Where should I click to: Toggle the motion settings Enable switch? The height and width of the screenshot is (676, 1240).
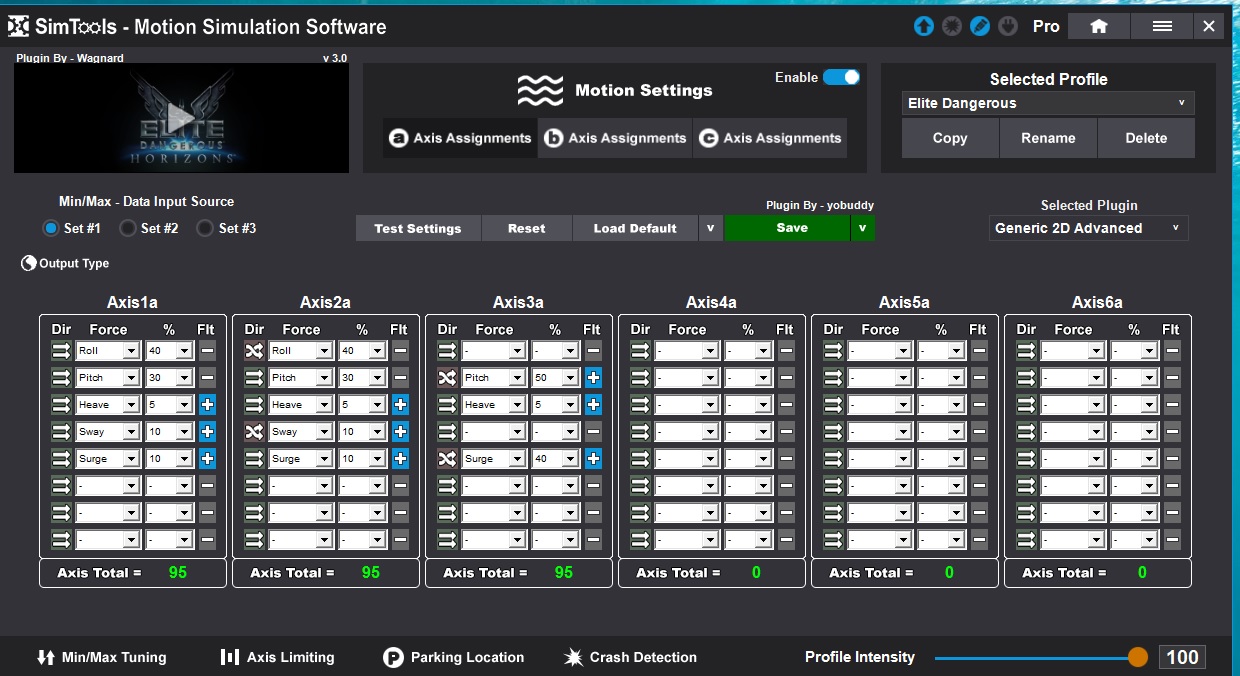click(x=841, y=77)
